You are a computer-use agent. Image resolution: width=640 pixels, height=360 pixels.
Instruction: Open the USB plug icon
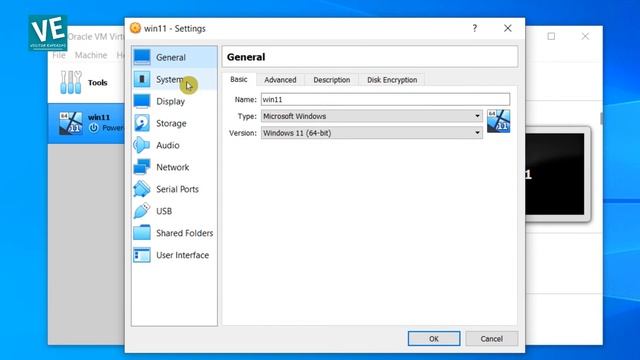coord(142,211)
